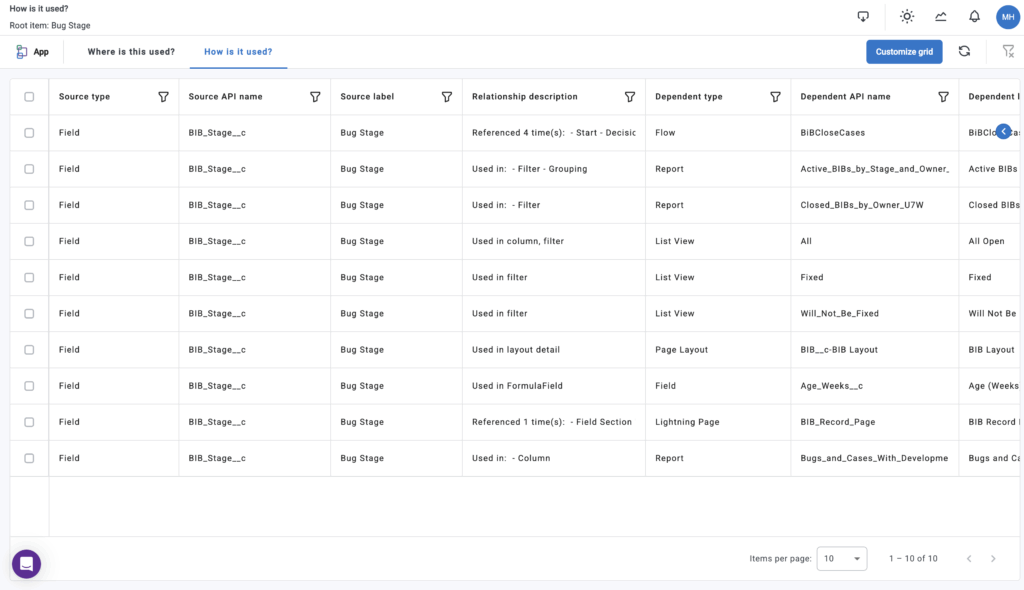
Task: Open the App navigation button
Action: point(32,52)
